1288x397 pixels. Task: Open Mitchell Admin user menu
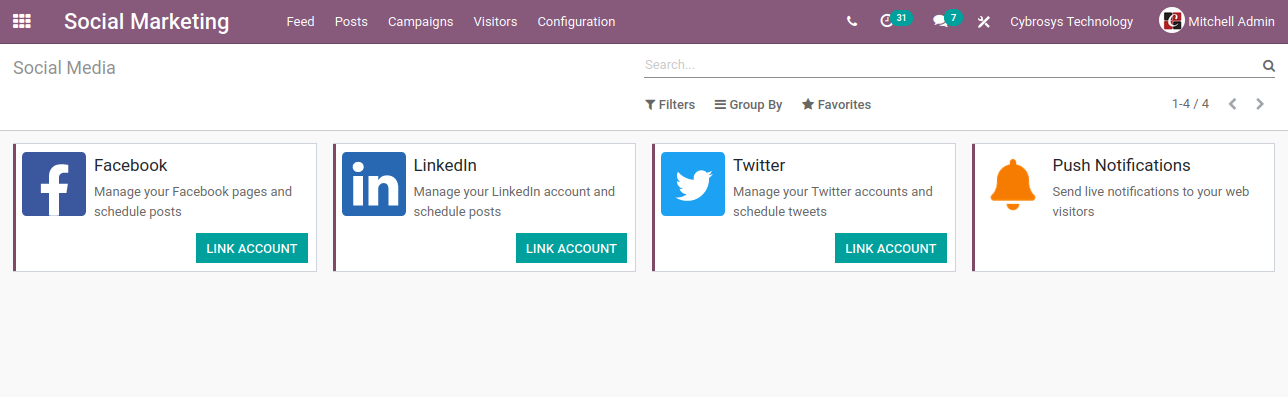click(x=1217, y=21)
